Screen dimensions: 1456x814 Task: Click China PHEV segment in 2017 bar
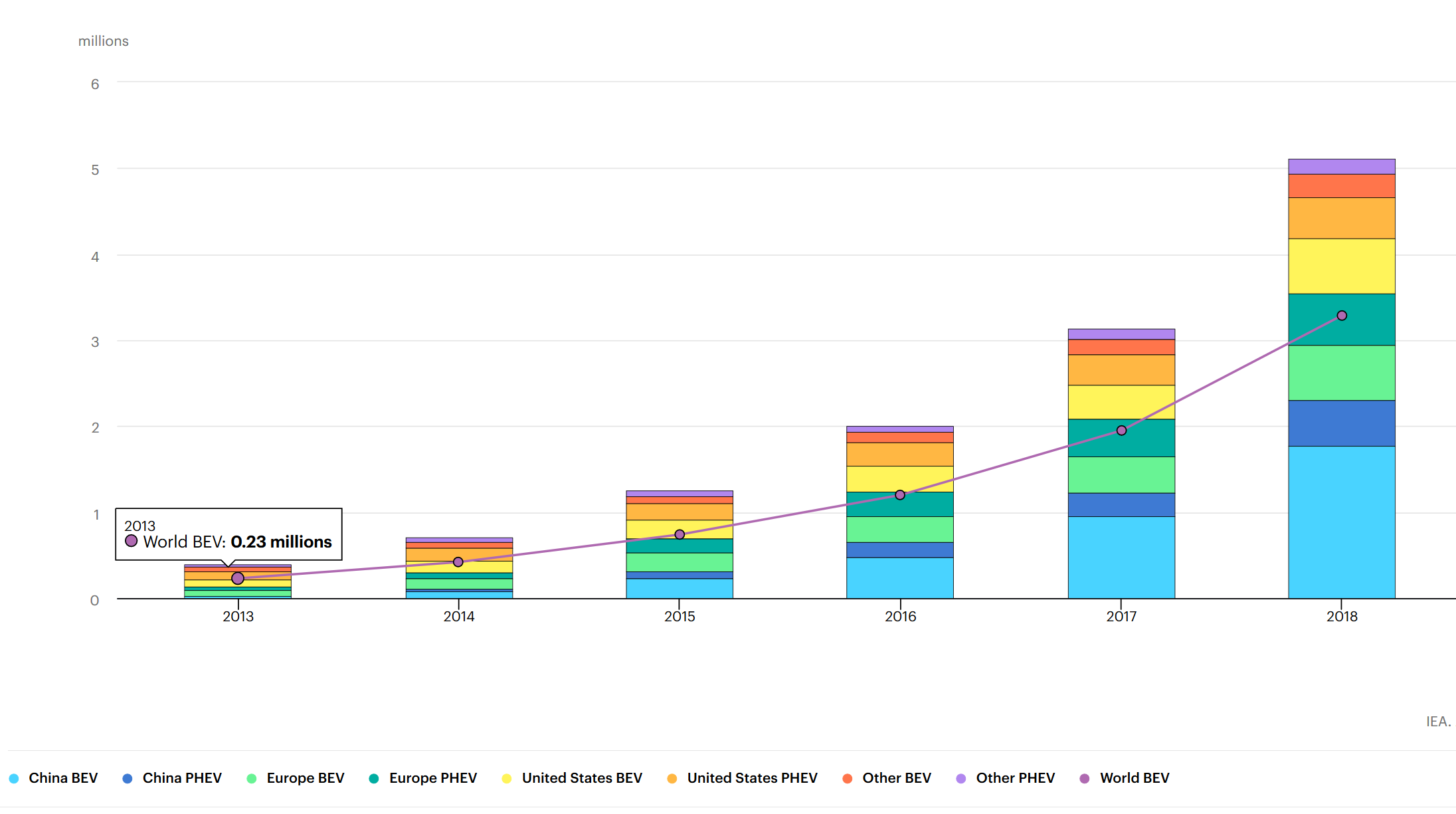[x=1121, y=504]
